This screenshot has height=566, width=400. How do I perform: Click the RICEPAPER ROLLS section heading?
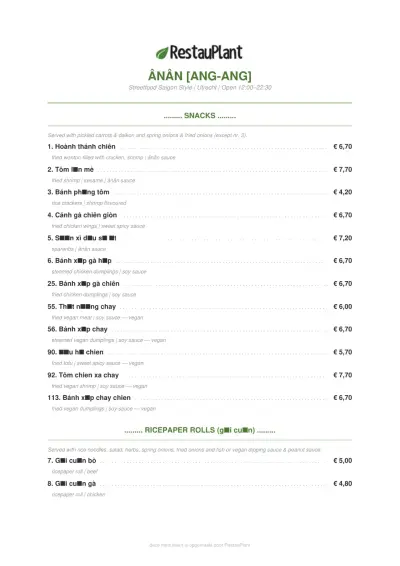click(200, 430)
